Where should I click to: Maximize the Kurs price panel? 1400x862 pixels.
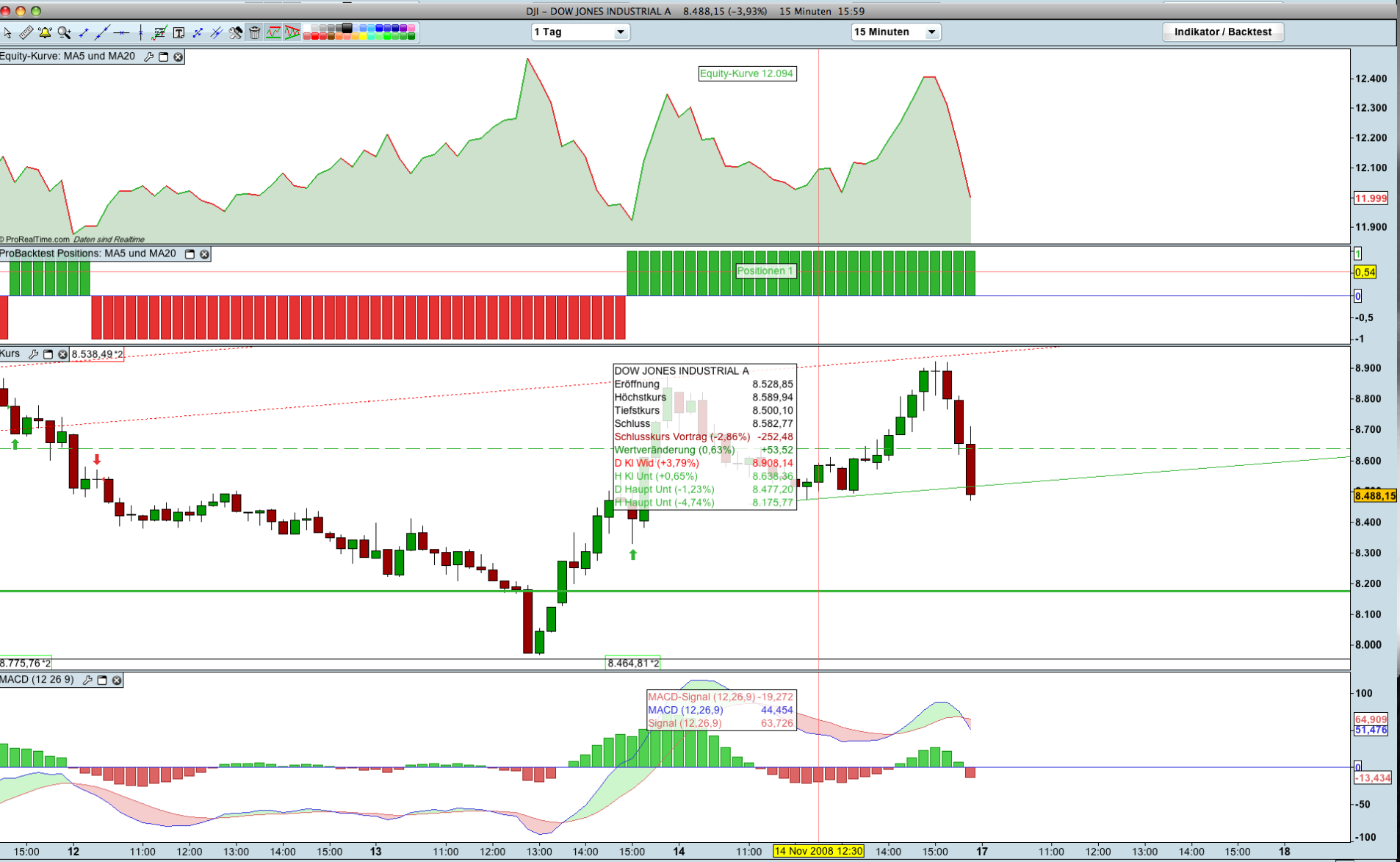(48, 354)
